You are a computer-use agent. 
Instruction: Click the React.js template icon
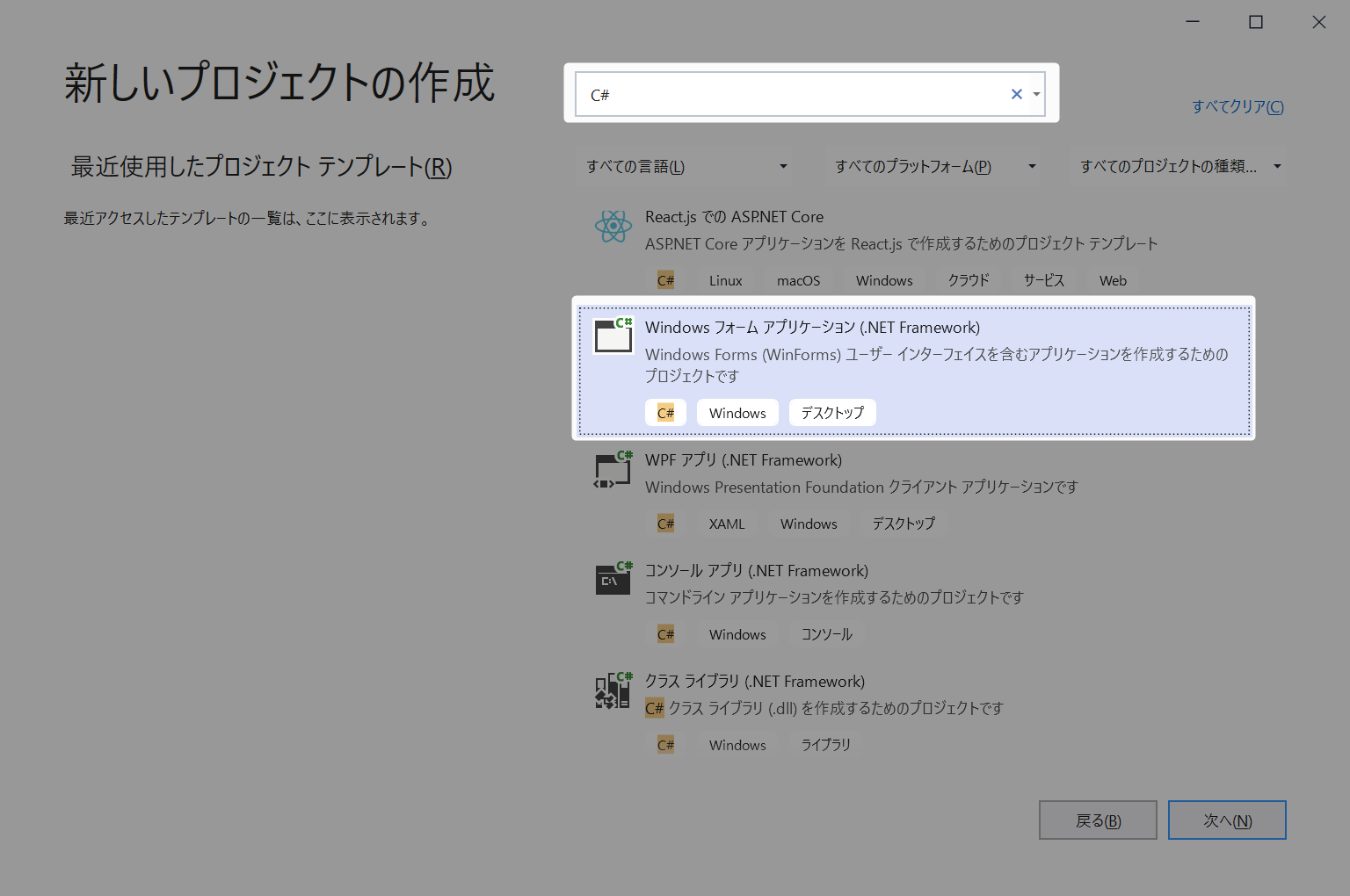pos(613,227)
